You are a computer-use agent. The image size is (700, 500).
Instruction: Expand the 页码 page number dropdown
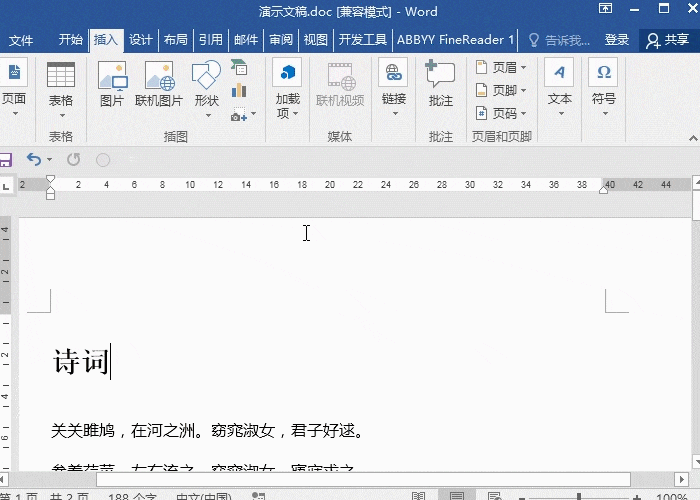[523, 114]
